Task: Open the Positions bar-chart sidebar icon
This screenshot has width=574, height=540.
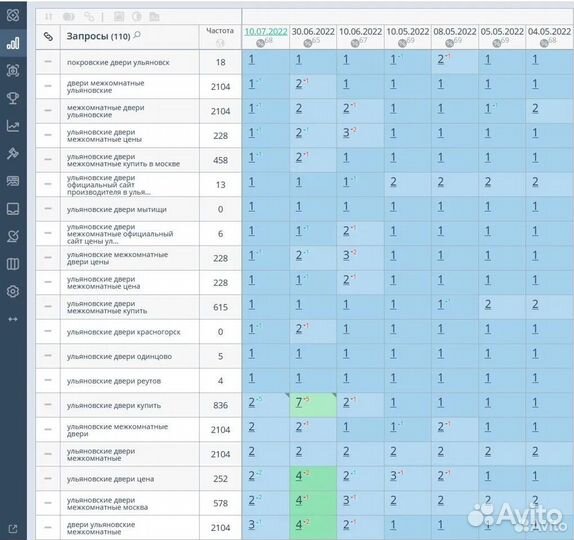Action: click(13, 43)
